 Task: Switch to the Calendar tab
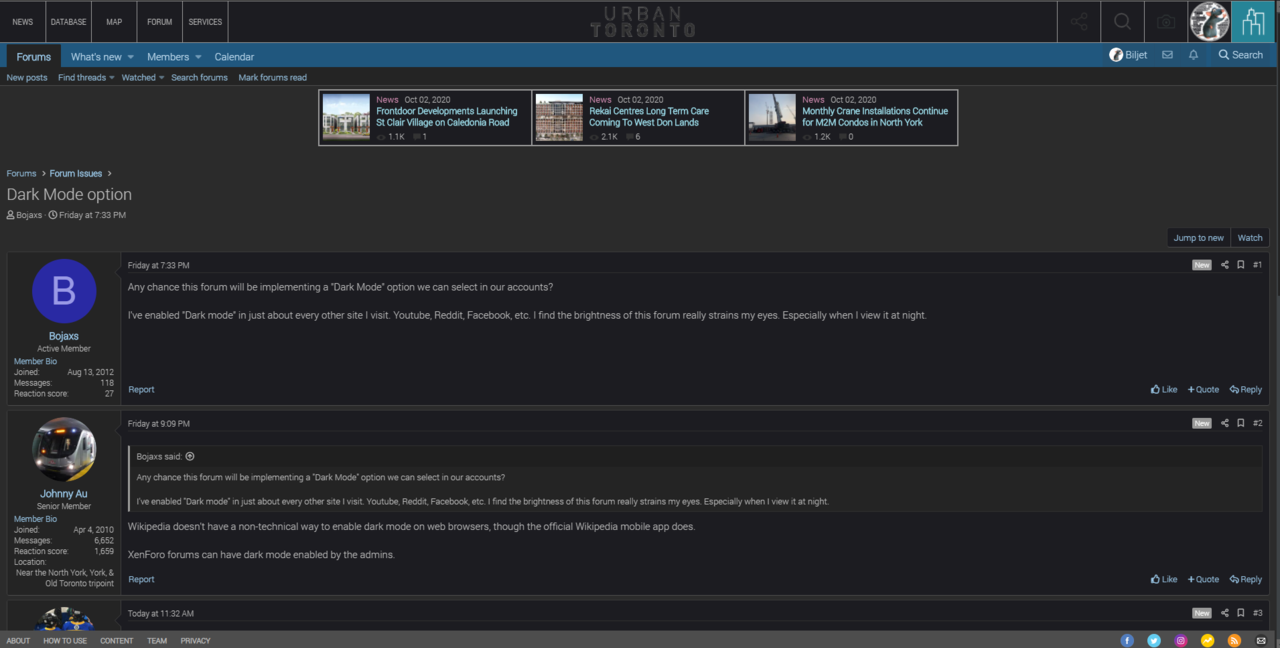[234, 57]
